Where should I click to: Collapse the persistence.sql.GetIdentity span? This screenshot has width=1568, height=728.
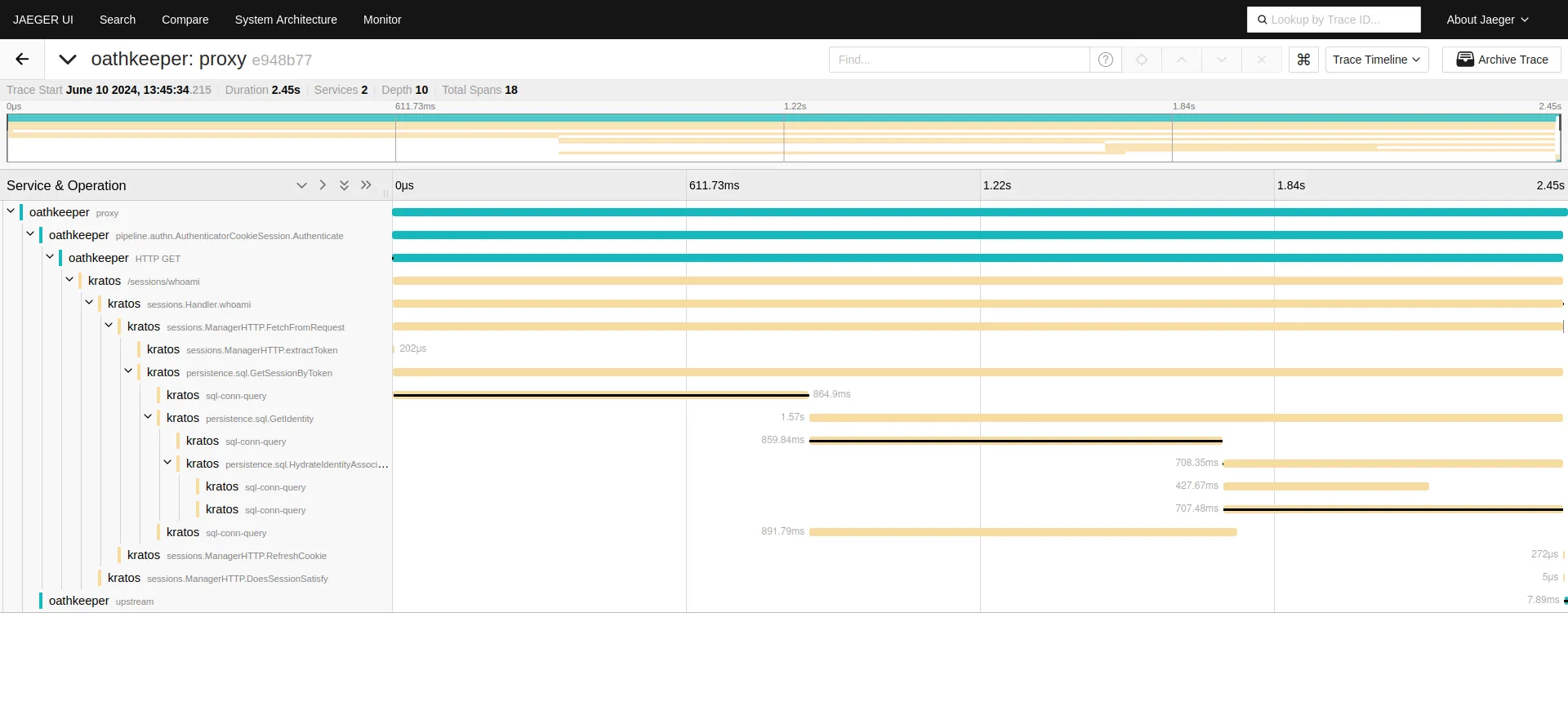pyautogui.click(x=148, y=417)
